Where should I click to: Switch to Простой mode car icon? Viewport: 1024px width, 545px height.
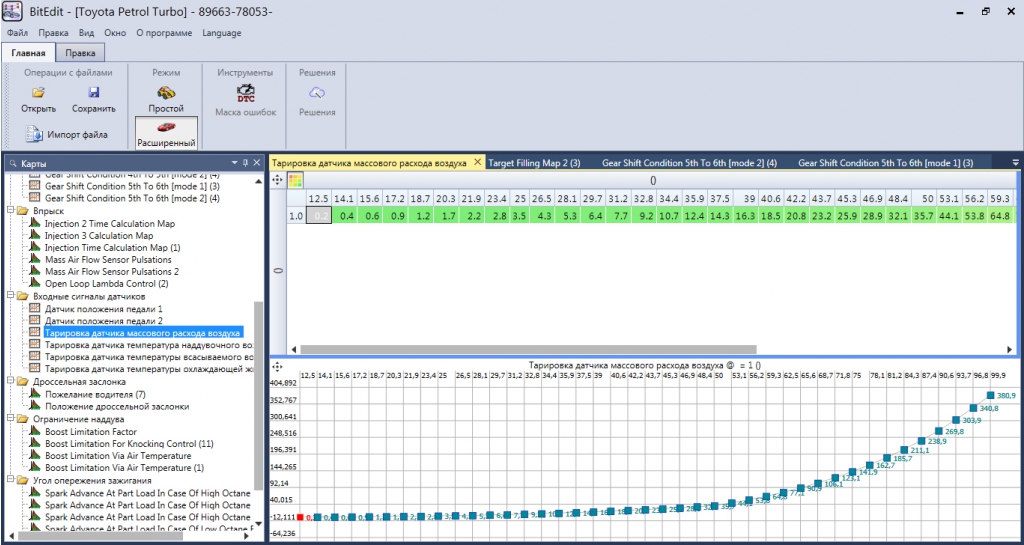coord(166,92)
